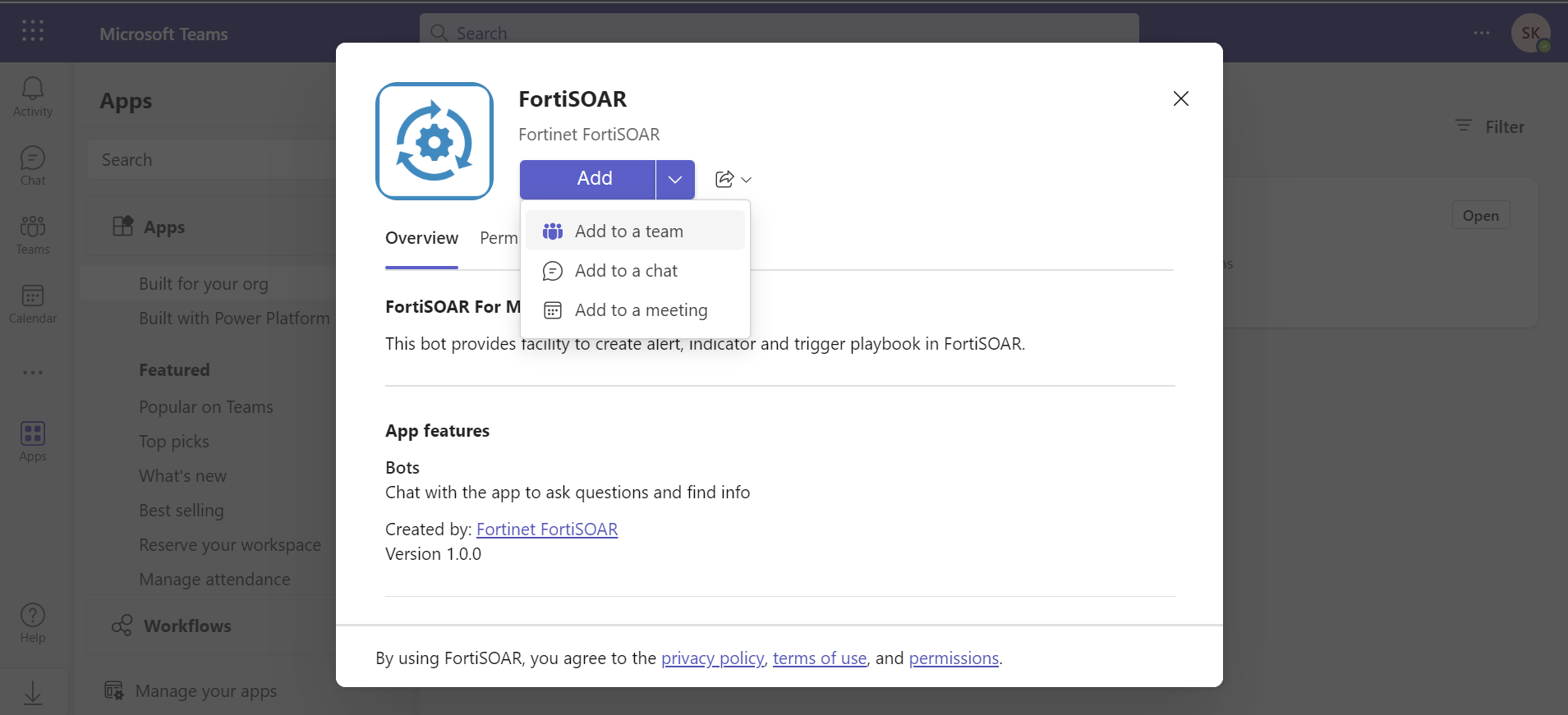Open the share link dropdown

pos(733,179)
